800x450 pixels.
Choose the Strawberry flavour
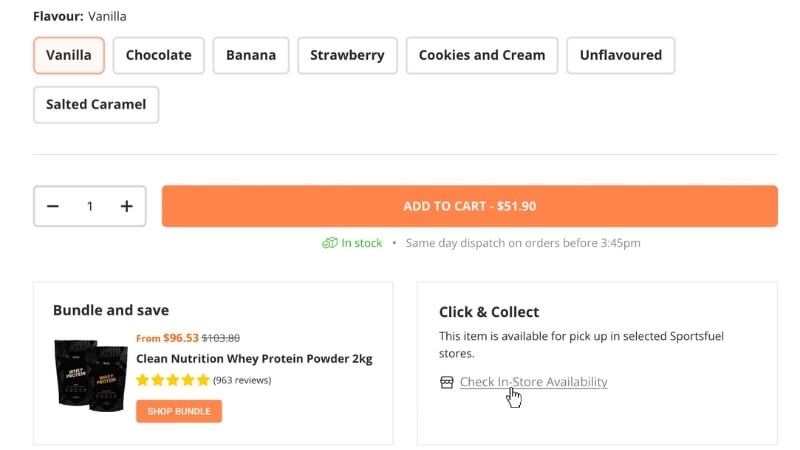[x=347, y=56]
